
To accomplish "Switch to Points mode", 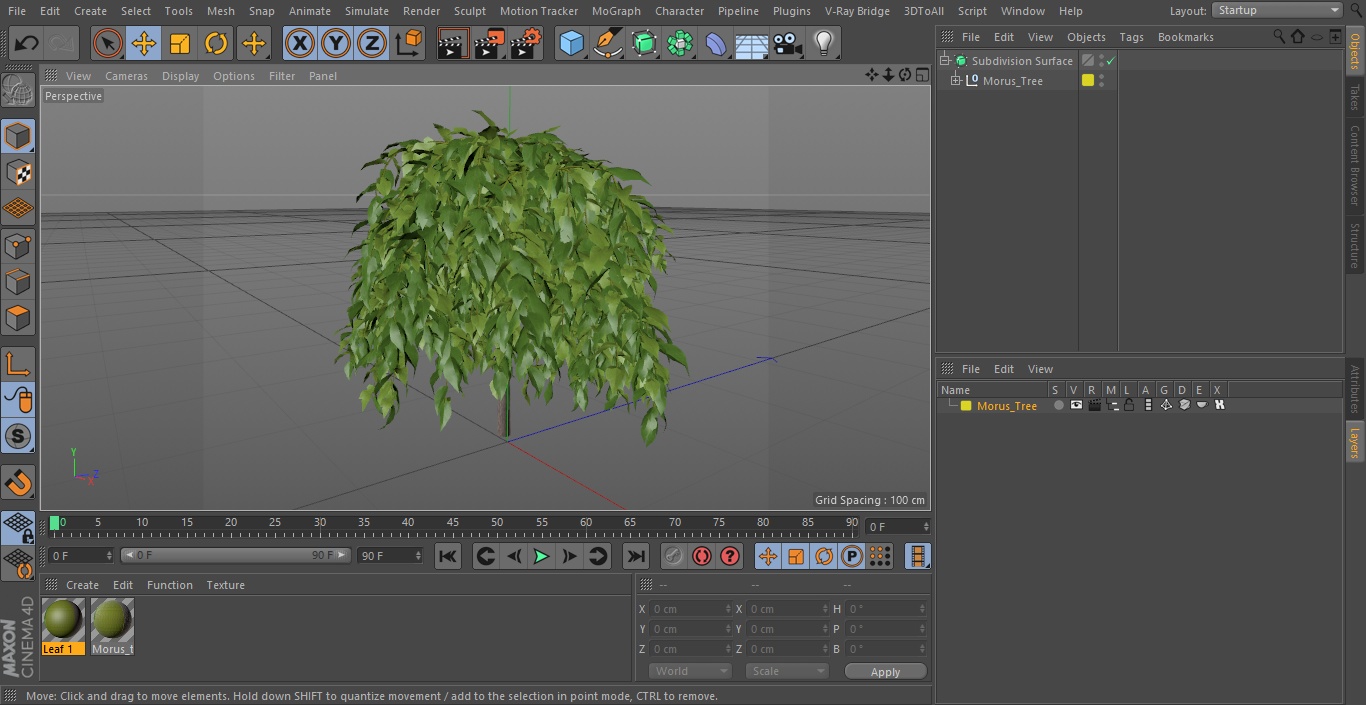I will 18,245.
